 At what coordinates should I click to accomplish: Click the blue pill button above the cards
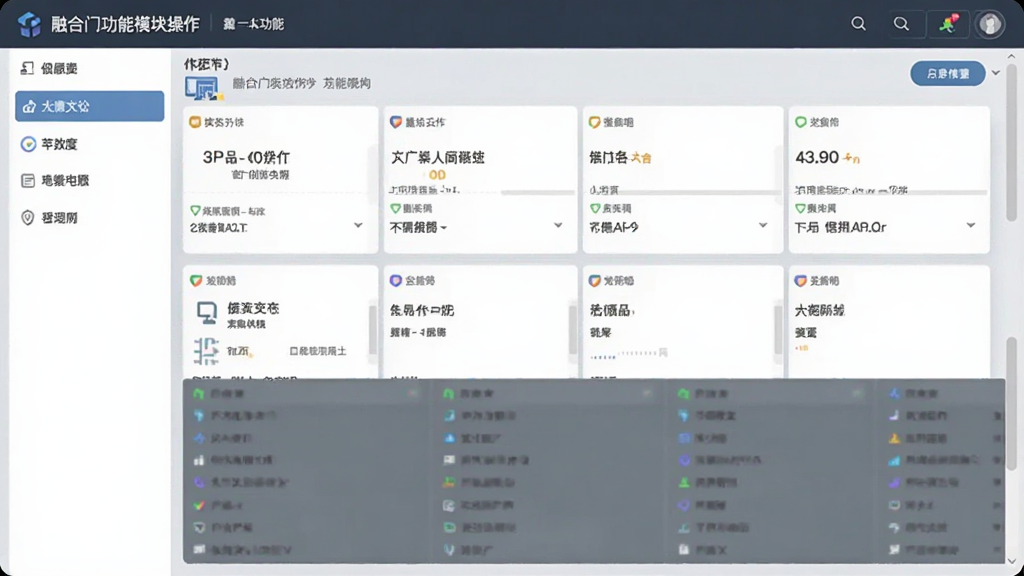tap(948, 74)
